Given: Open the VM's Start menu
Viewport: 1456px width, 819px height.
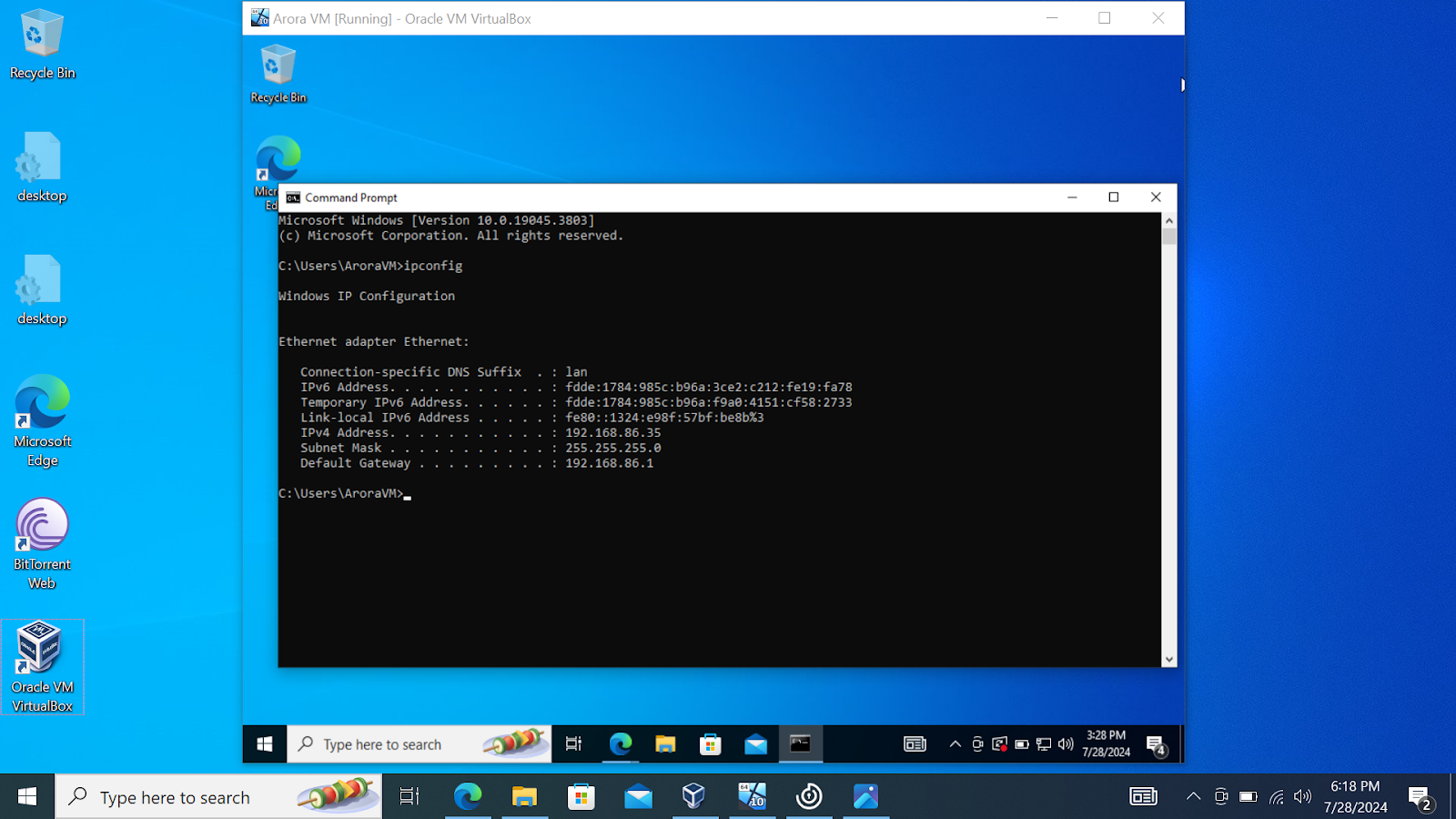Looking at the screenshot, I should pos(265,744).
